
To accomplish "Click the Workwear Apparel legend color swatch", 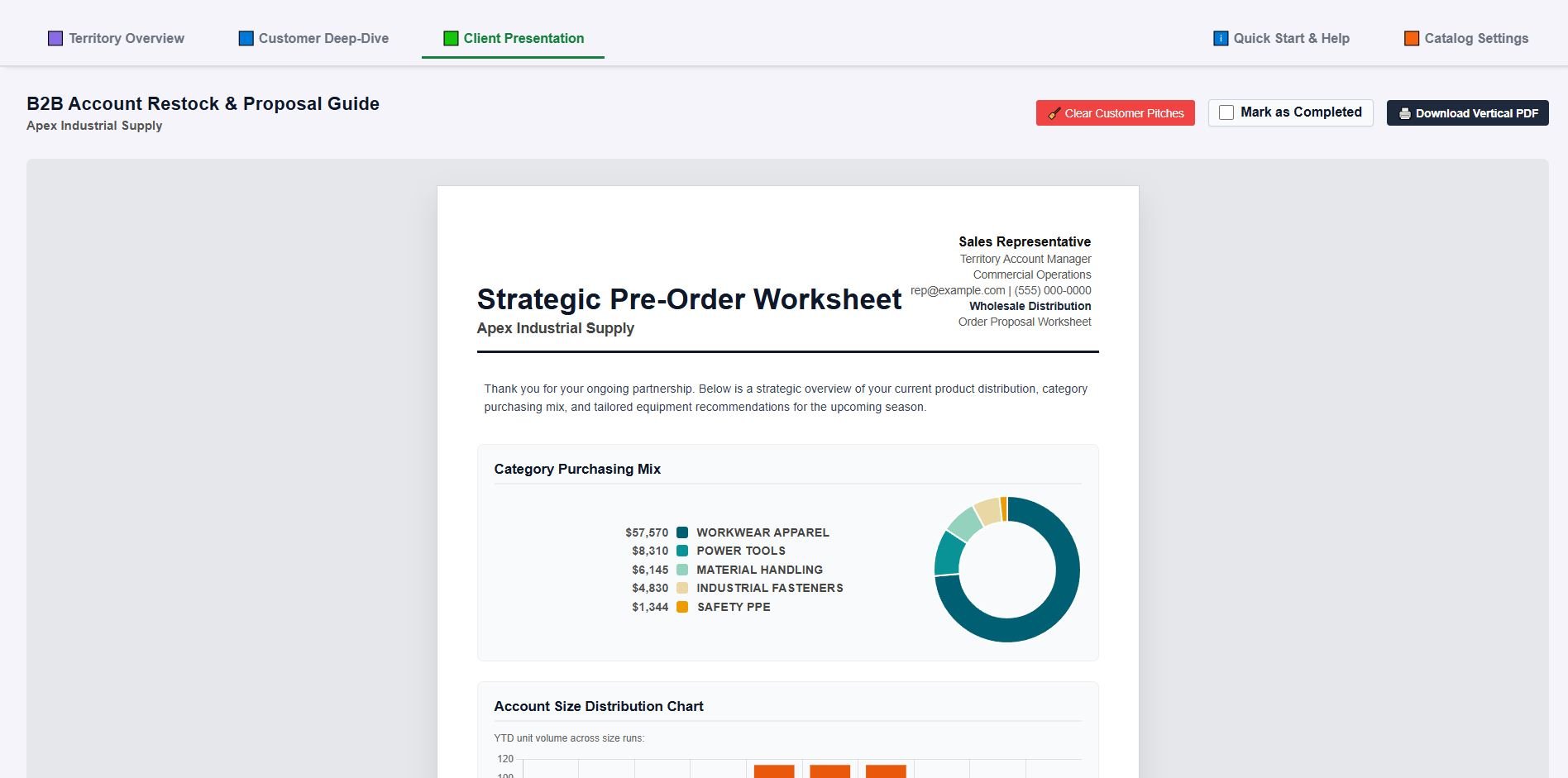I will point(682,532).
